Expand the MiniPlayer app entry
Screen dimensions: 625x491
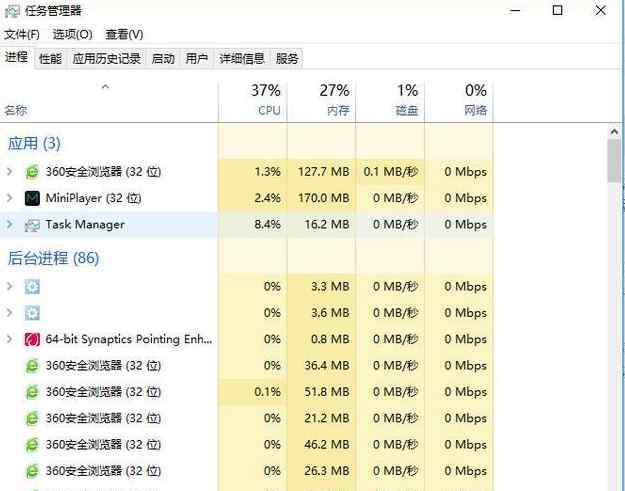click(10, 198)
